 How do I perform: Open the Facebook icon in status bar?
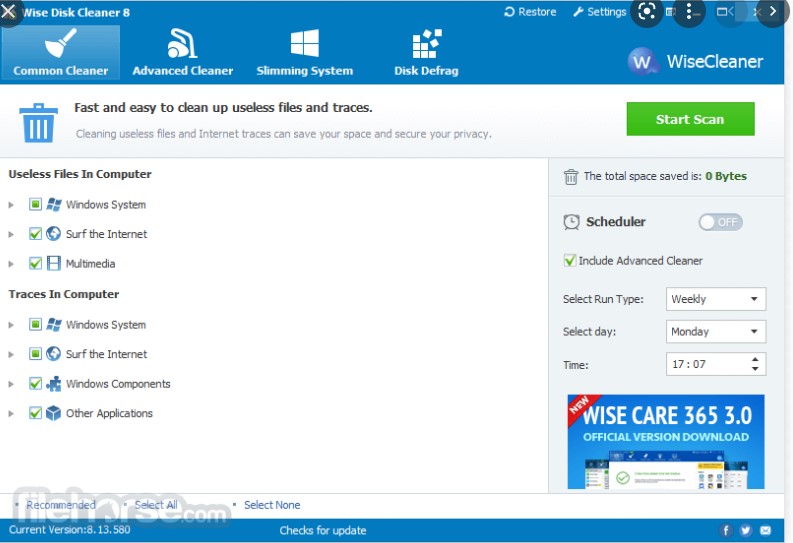point(726,530)
